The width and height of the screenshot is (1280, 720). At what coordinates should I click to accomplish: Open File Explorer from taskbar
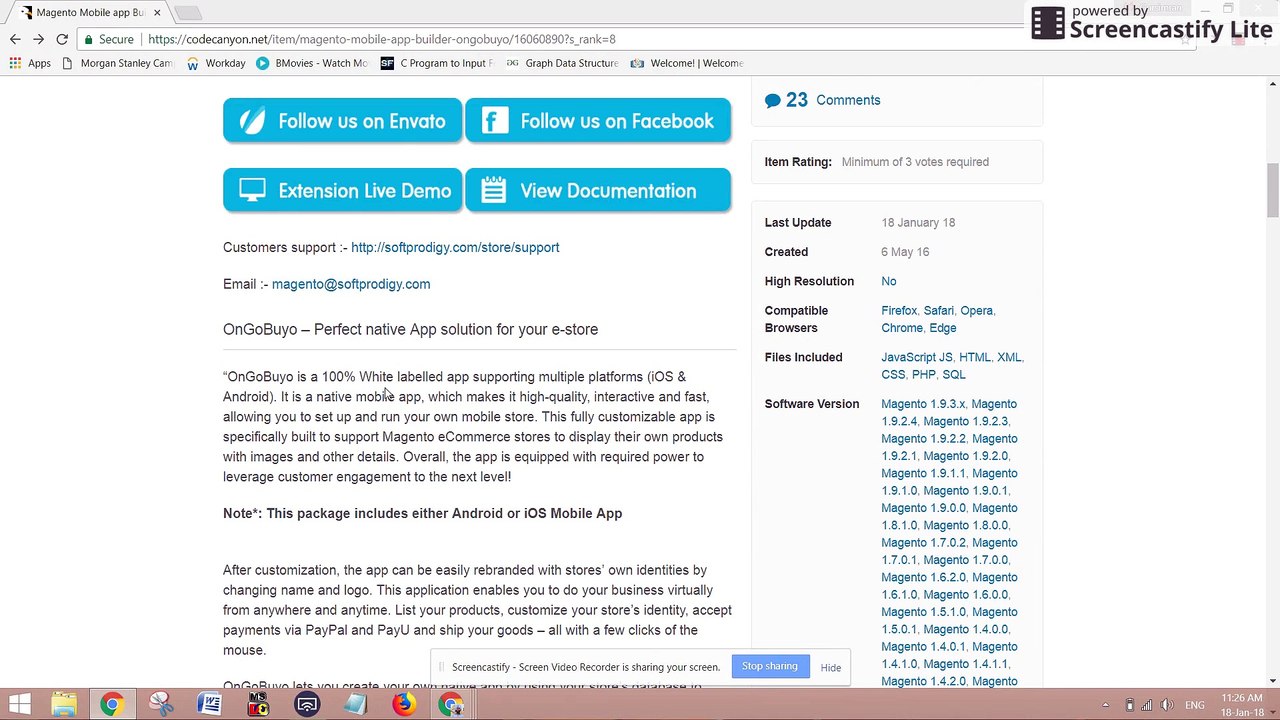(64, 705)
